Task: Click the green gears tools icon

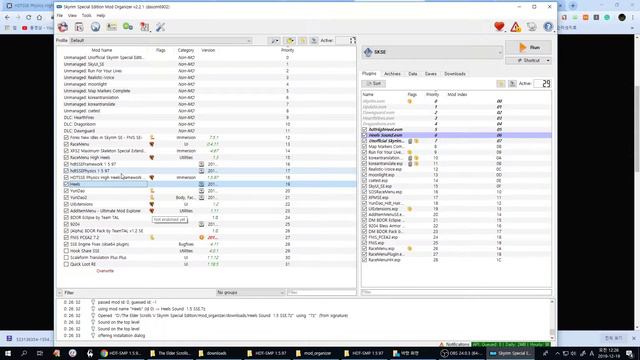Action: click(x=128, y=27)
